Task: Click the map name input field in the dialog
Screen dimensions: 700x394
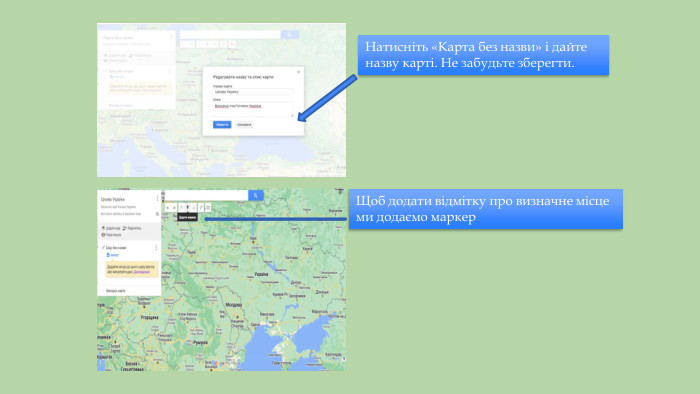Action: pos(253,91)
